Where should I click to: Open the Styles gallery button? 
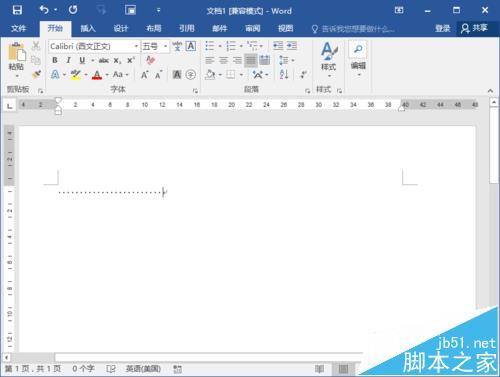click(x=329, y=60)
